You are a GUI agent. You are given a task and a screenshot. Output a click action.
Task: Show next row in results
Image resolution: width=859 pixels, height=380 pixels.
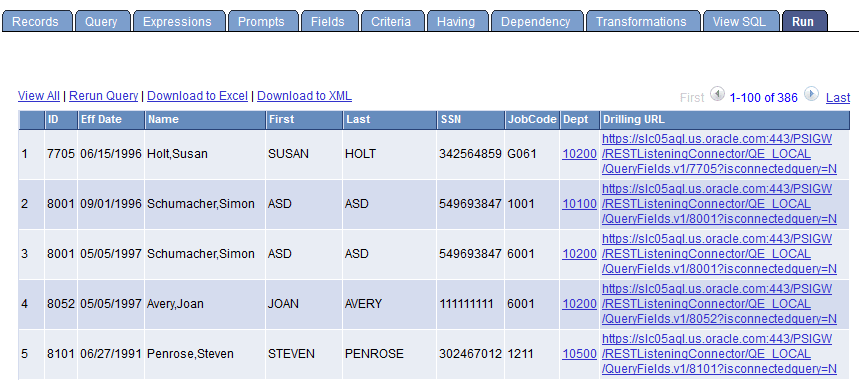[811, 95]
